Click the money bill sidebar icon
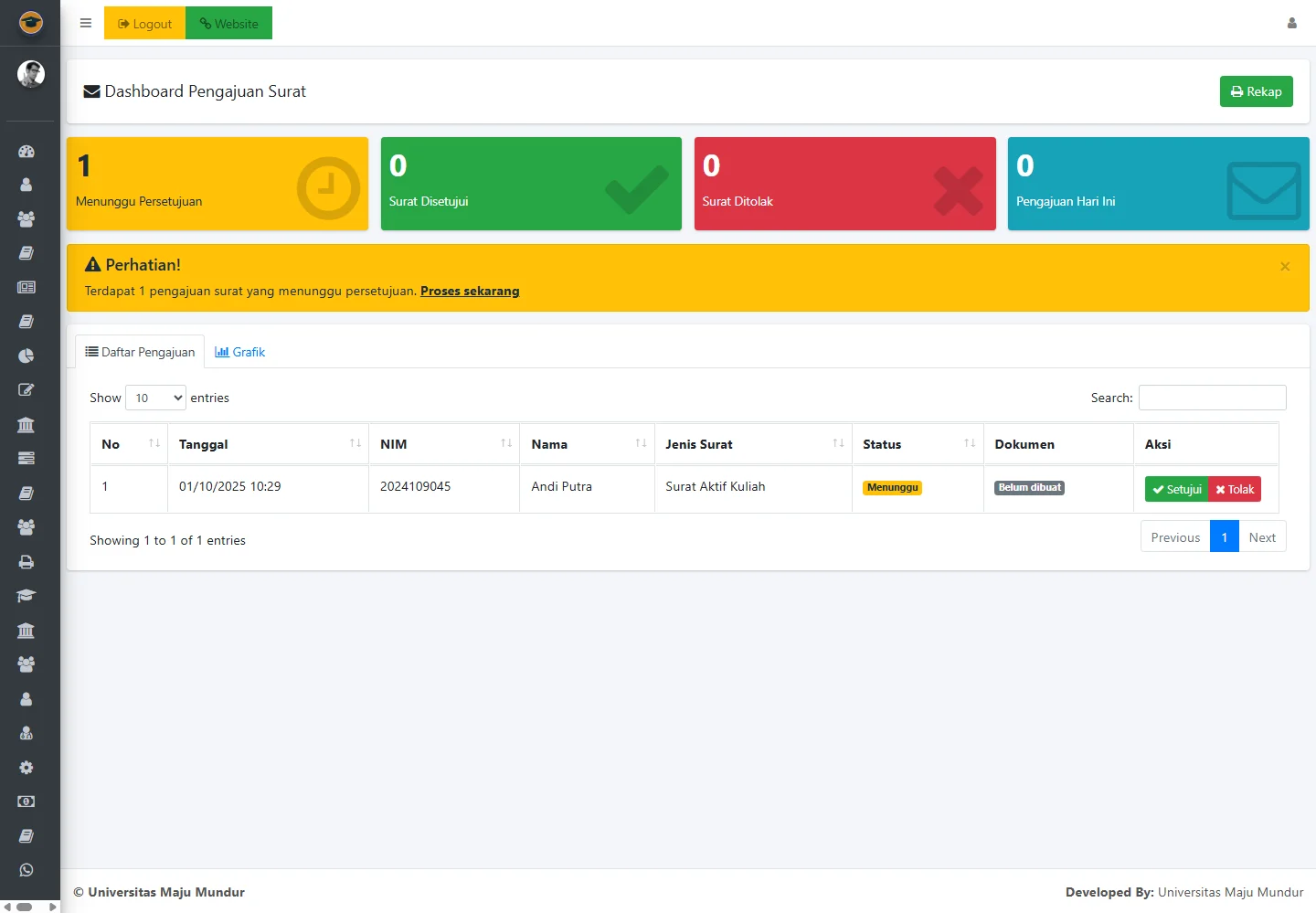 tap(27, 802)
